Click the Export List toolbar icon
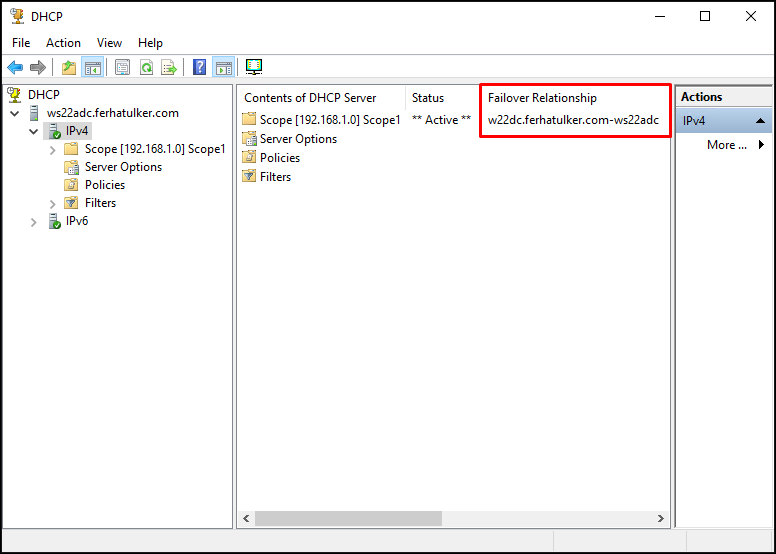Image resolution: width=776 pixels, height=554 pixels. tap(169, 67)
